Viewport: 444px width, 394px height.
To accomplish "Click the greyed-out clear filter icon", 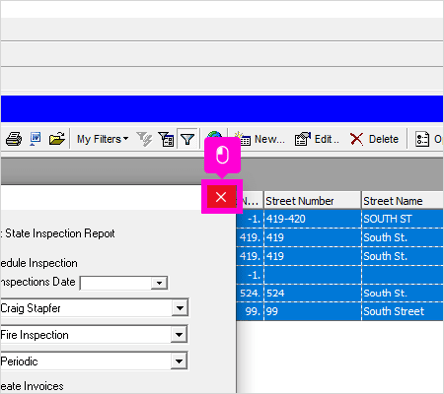I will click(144, 139).
